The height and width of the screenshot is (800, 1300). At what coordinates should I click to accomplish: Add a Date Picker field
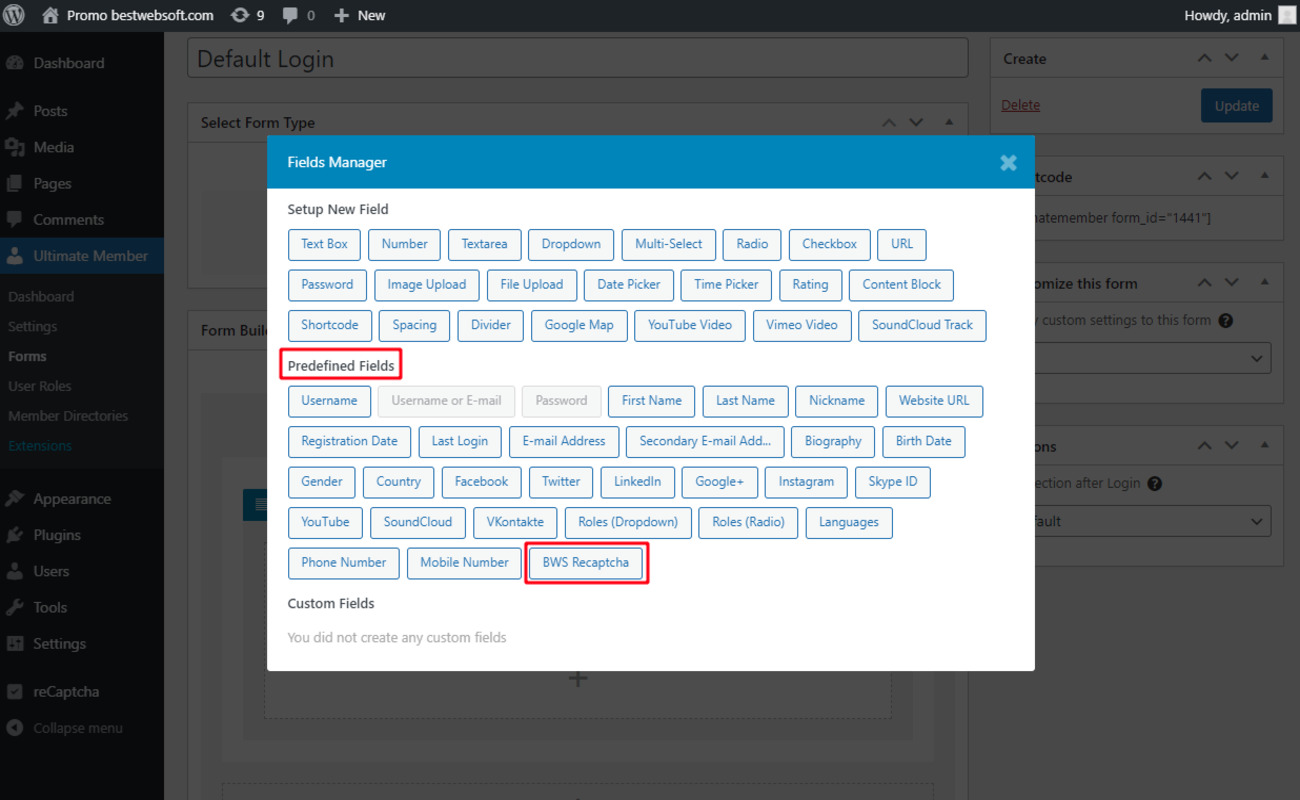[629, 284]
